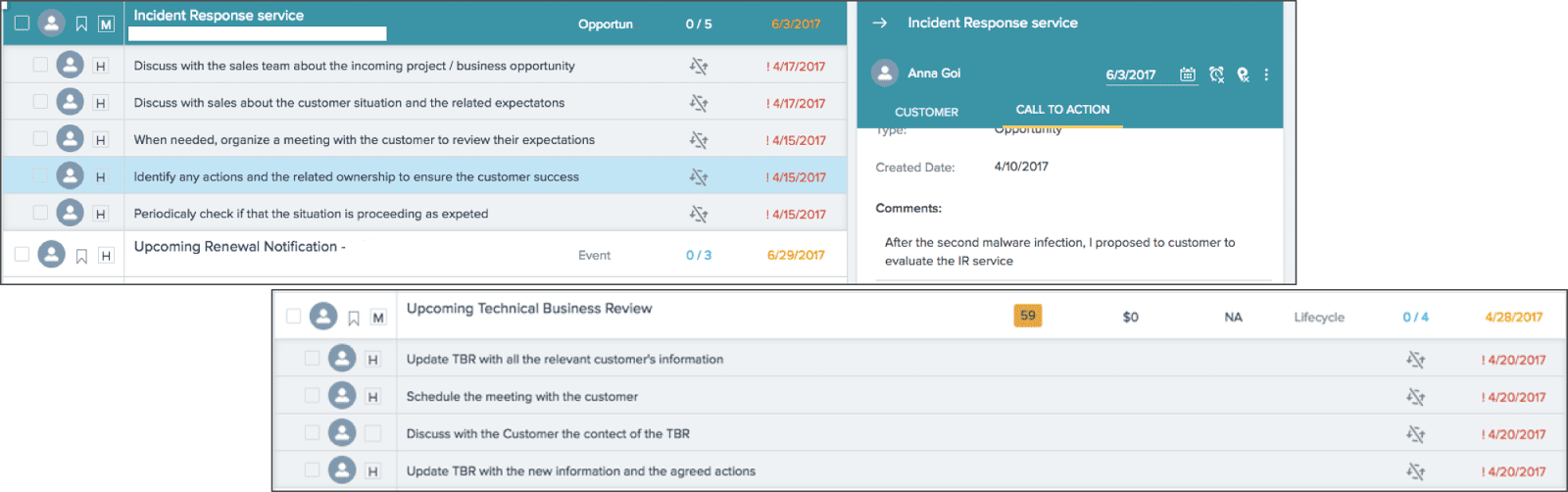Open the three-dot more options menu

coord(1266,74)
